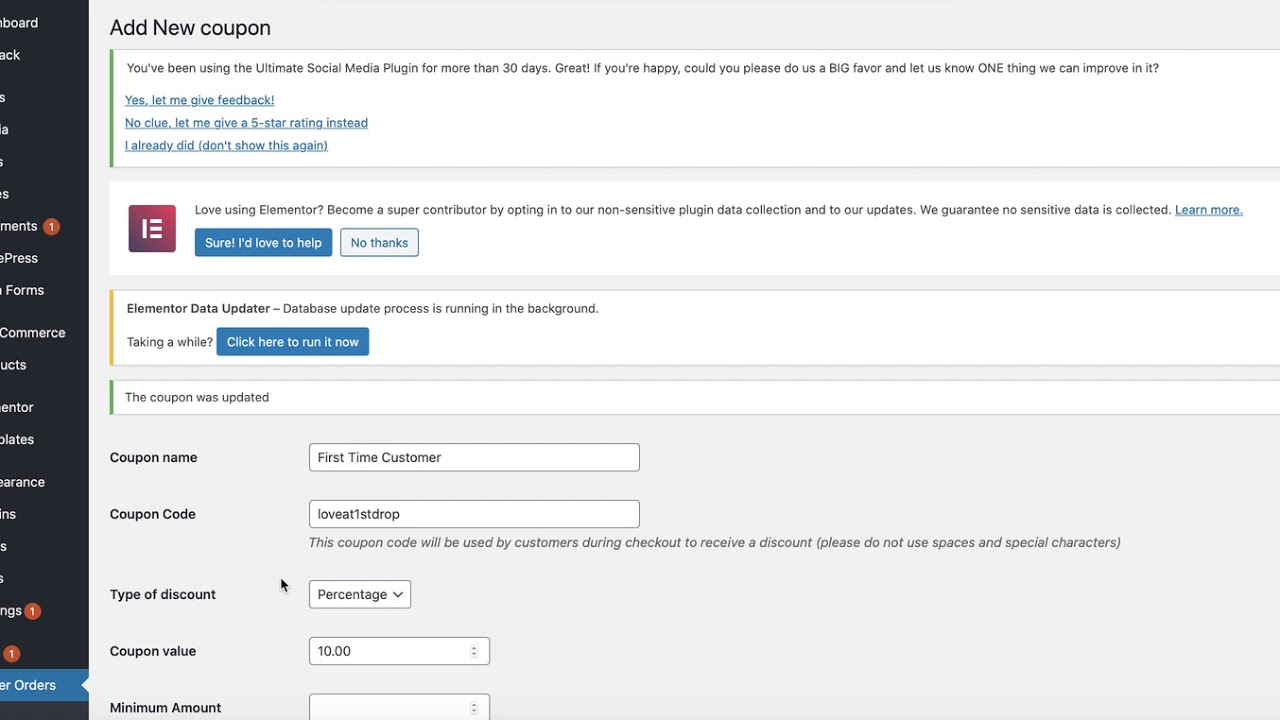This screenshot has height=720, width=1280.
Task: Click the sidebar item ending in 'ePress'
Action: tap(19, 258)
